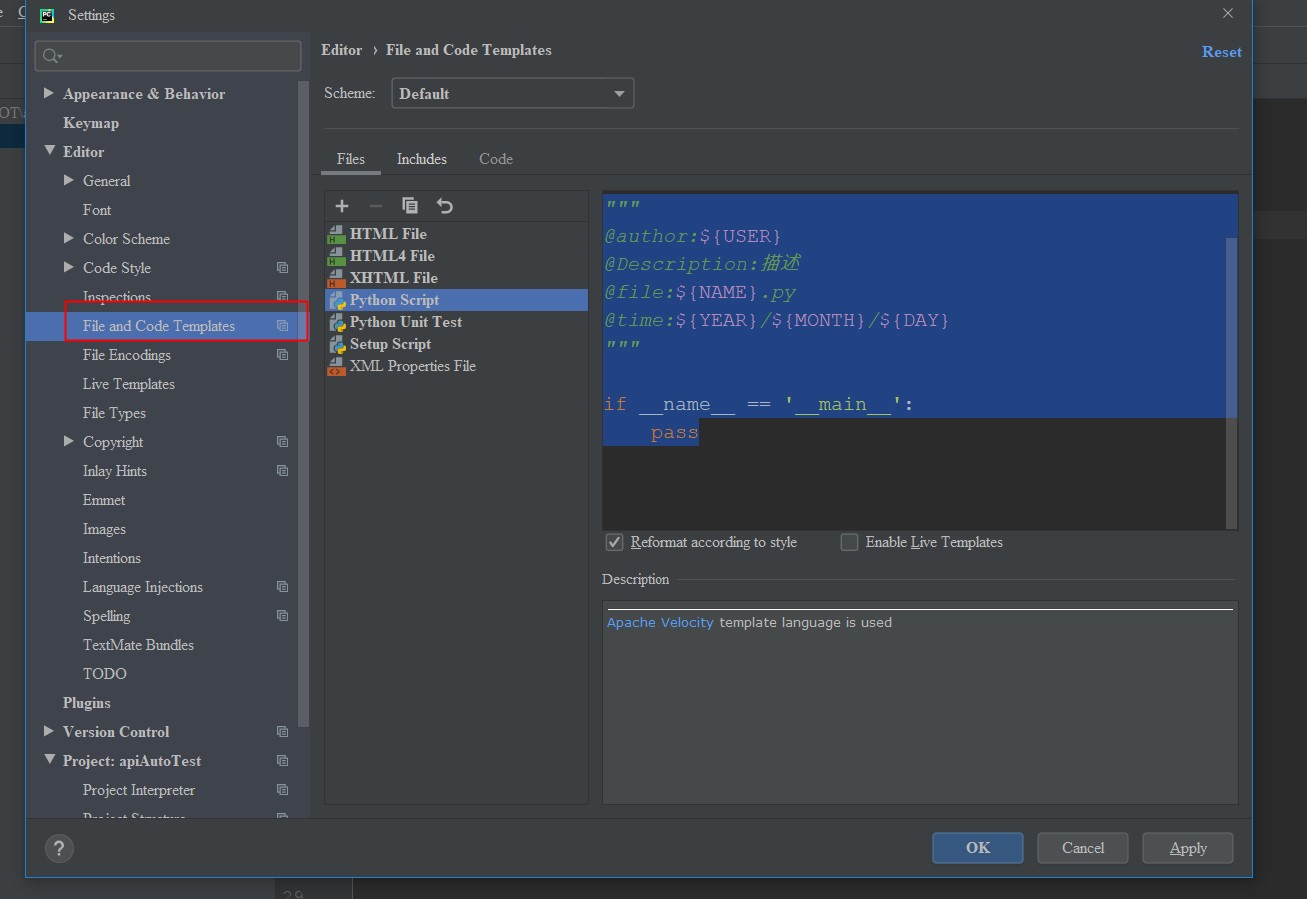Image resolution: width=1307 pixels, height=899 pixels.
Task: Close the Settings dialog window
Action: tap(1228, 14)
